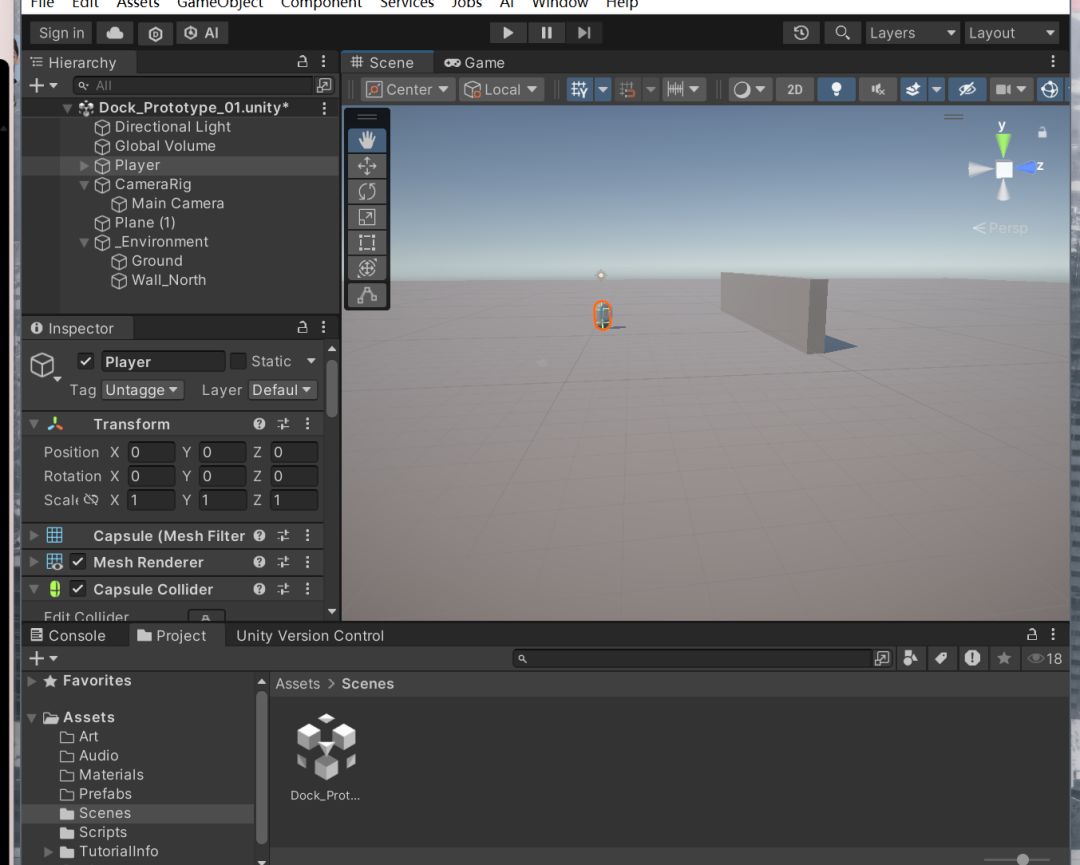Switch to the Game tab
The width and height of the screenshot is (1080, 865).
(x=475, y=63)
